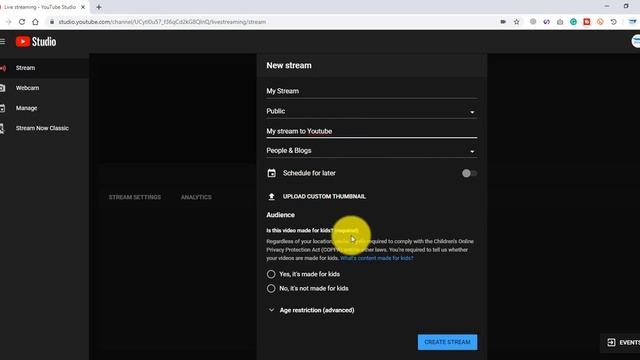Edit the My Stream title field
The width and height of the screenshot is (640, 360).
pyautogui.click(x=371, y=91)
